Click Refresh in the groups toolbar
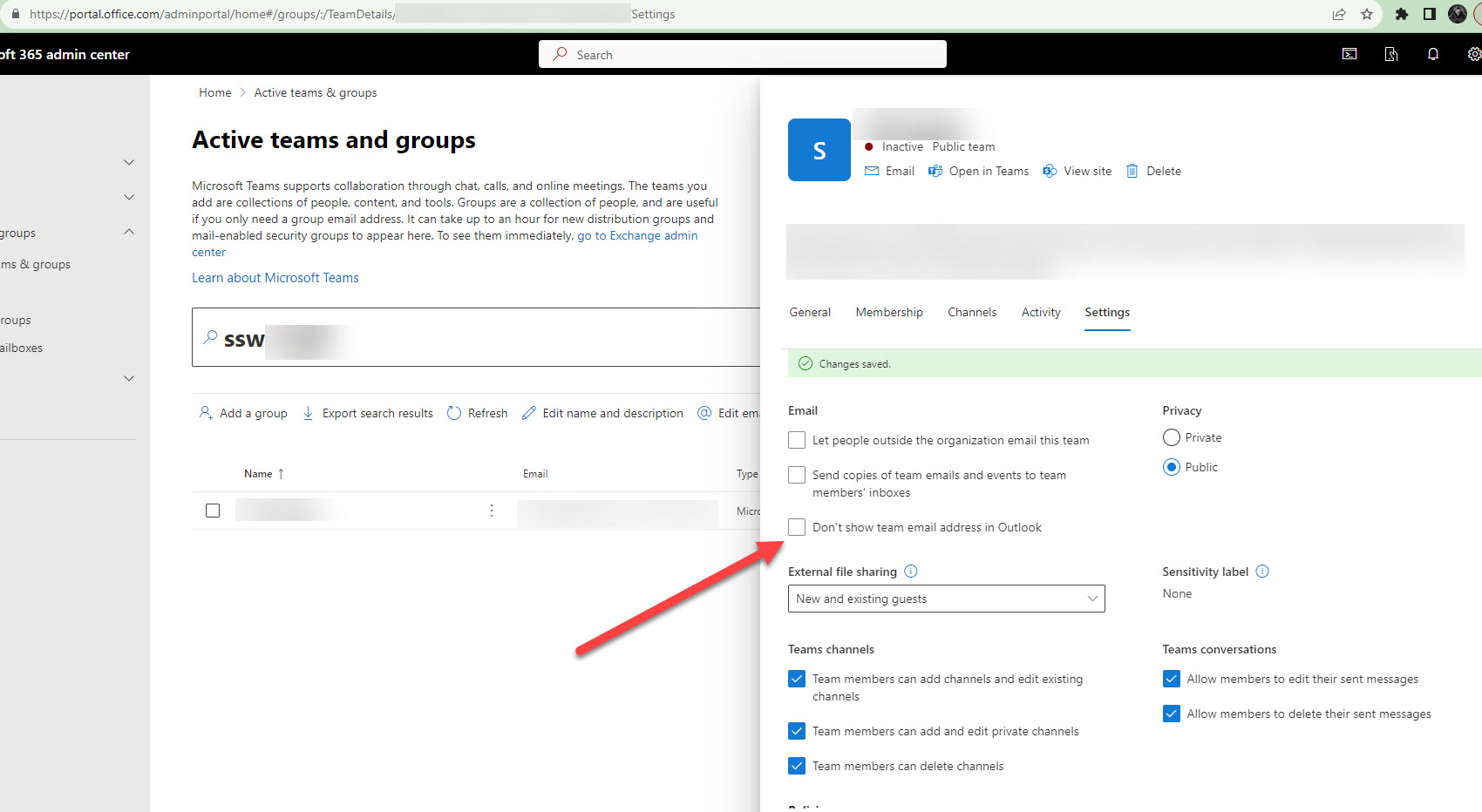Screen dimensions: 1482x812 477,413
